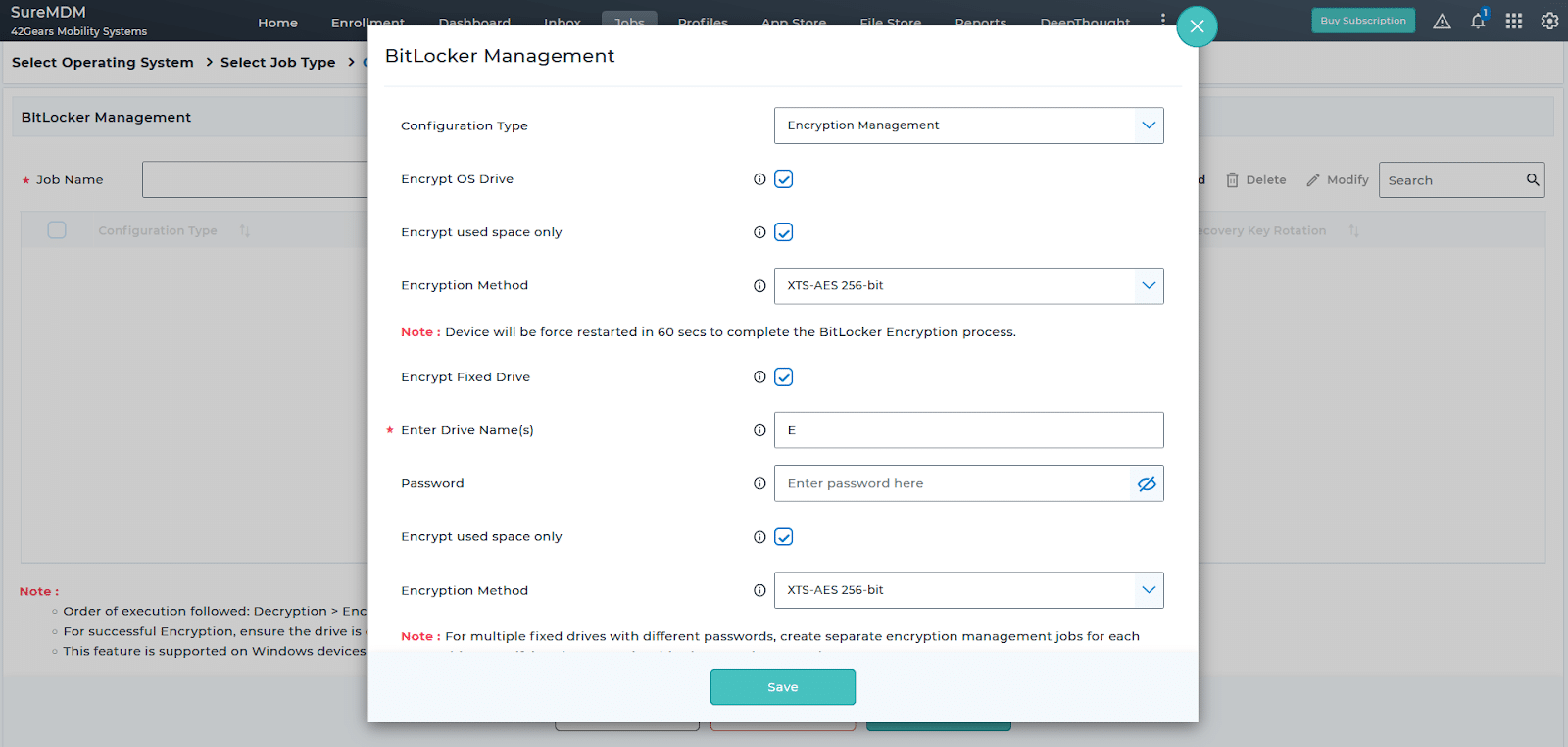Open the Reports menu
This screenshot has width=1568, height=747.
coord(980,23)
